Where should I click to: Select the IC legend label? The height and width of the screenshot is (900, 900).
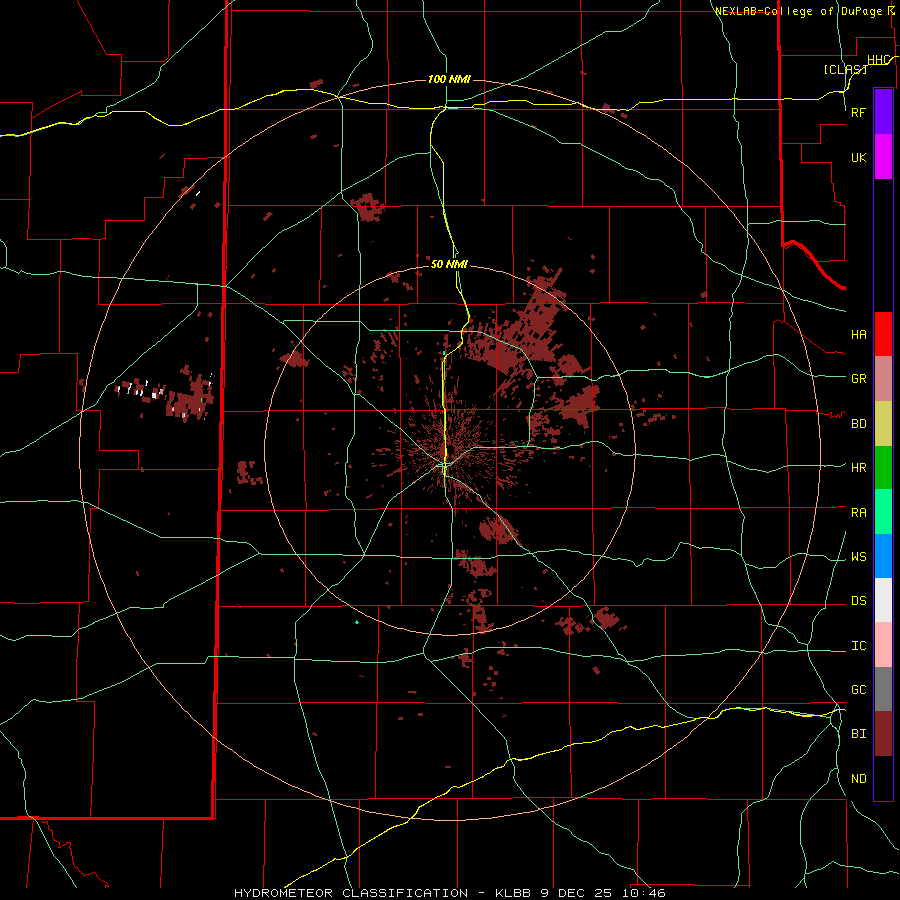(858, 646)
